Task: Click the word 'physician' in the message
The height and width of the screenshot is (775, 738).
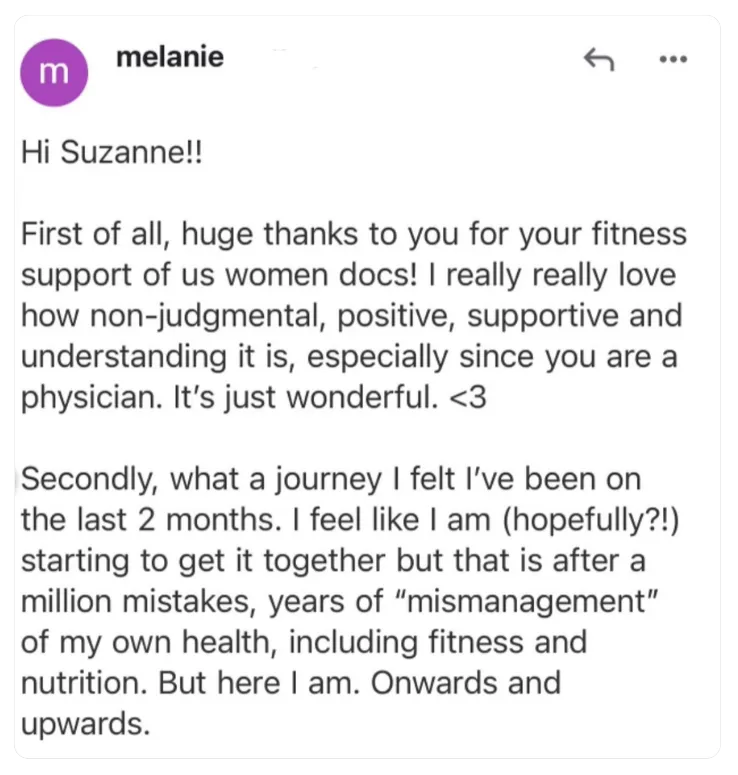Action: [92, 398]
